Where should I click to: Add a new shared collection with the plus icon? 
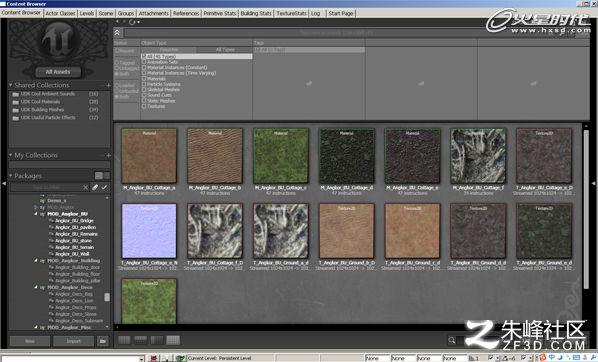coord(108,85)
